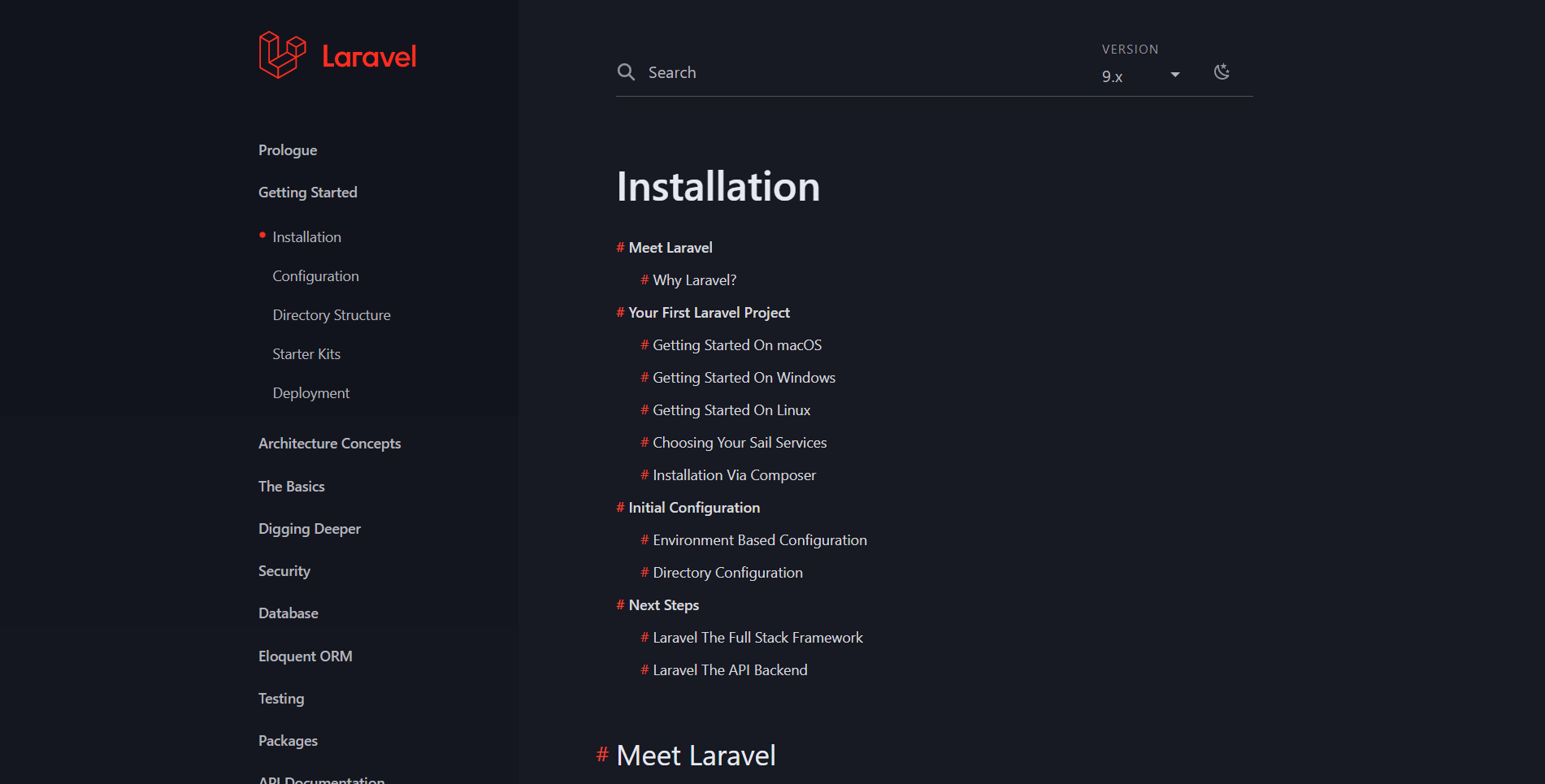The image size is (1545, 784).
Task: Click hash anchor beside Meet Laravel heading
Action: [x=602, y=755]
